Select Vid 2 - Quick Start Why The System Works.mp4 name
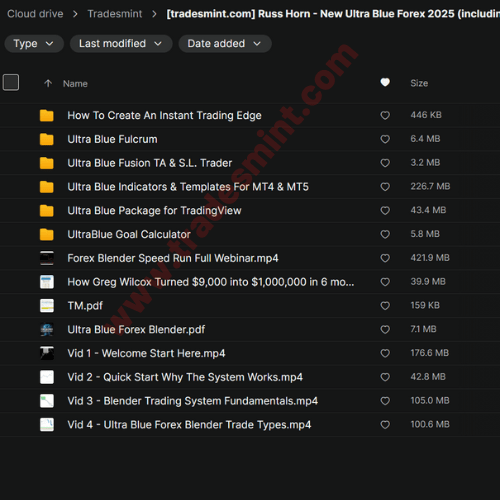The height and width of the screenshot is (500, 500). (185, 377)
